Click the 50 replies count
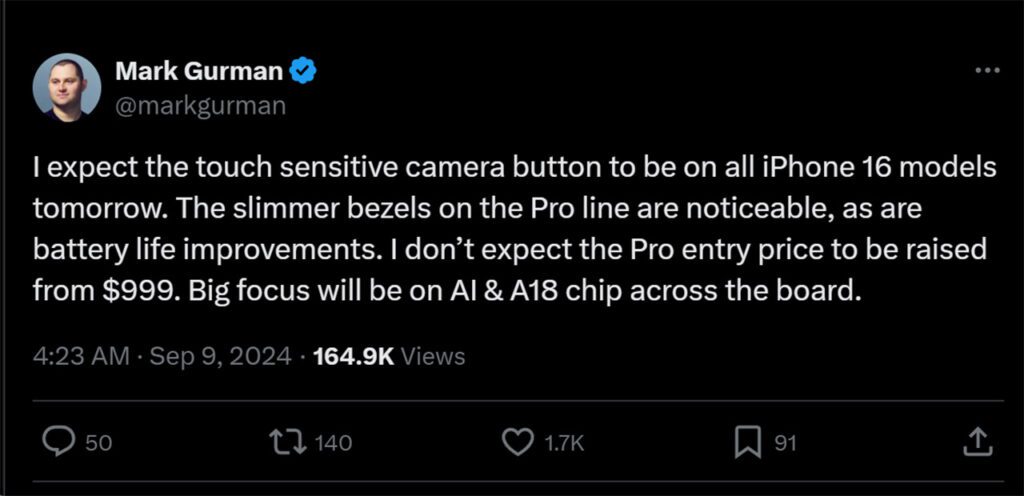1024x496 pixels. 98,442
